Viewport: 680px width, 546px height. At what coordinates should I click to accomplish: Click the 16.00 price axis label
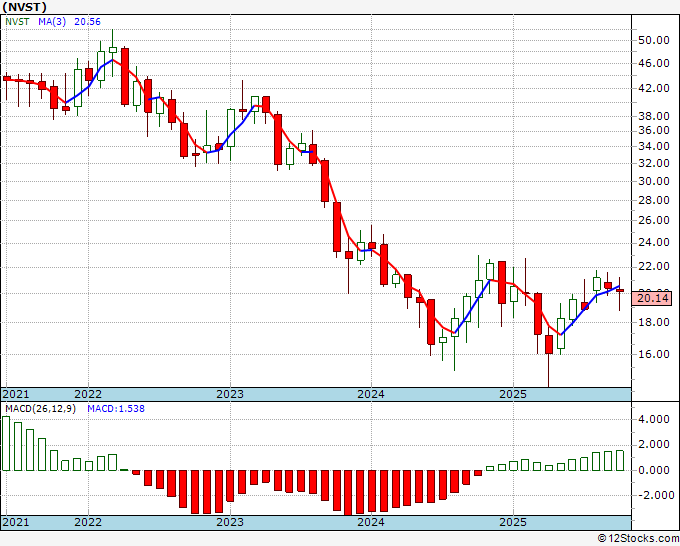click(654, 354)
